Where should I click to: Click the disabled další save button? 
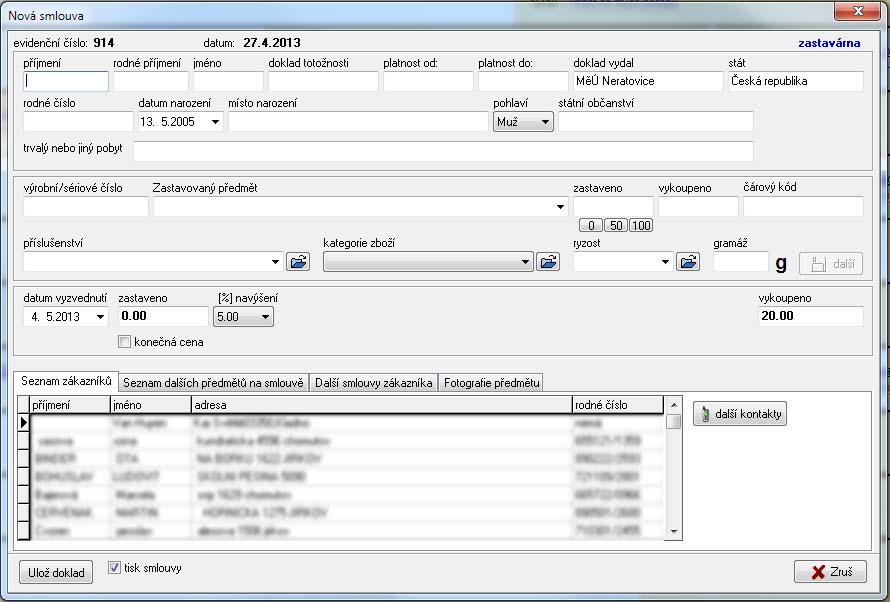(831, 264)
